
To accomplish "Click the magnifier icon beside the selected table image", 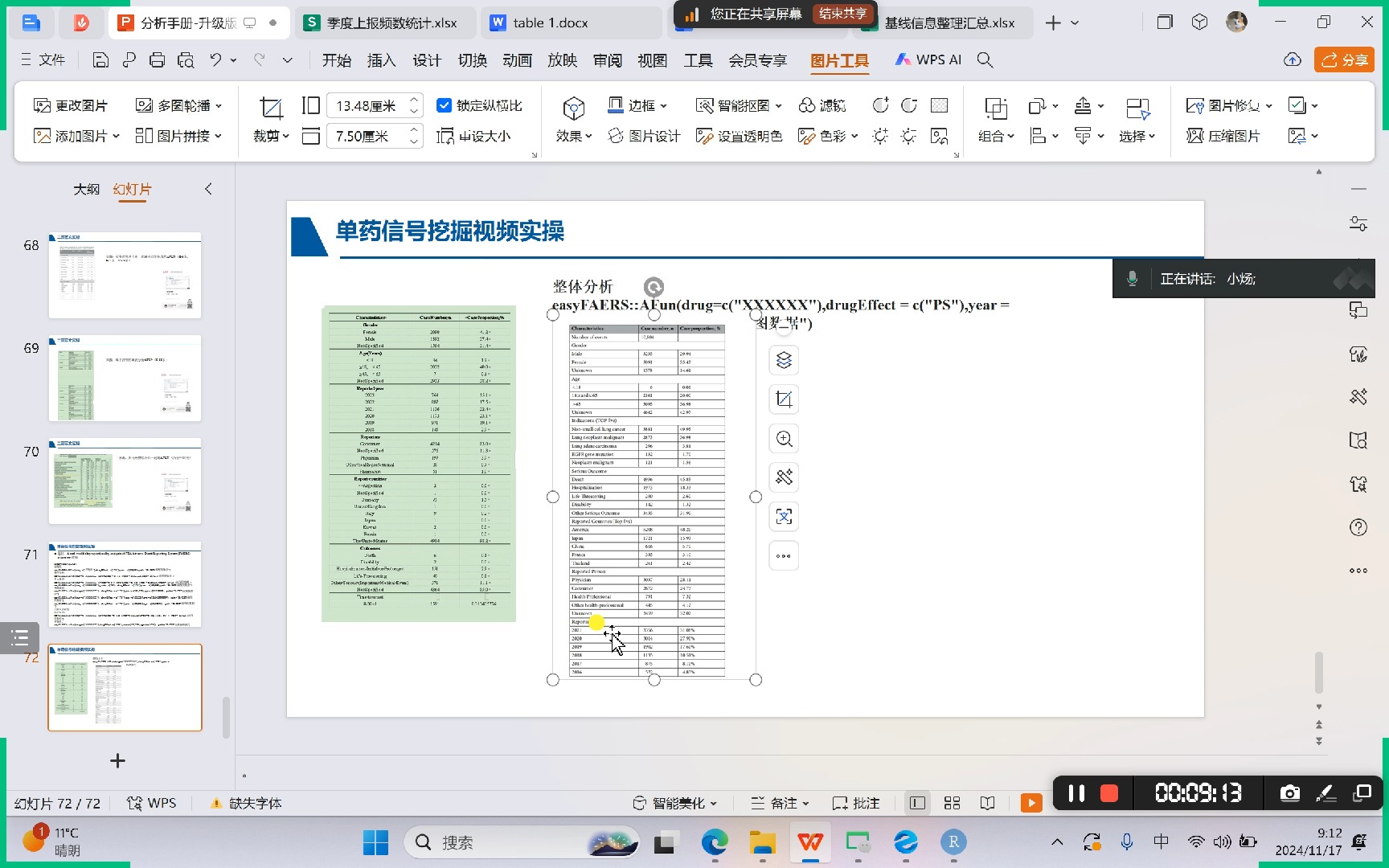I will [784, 439].
